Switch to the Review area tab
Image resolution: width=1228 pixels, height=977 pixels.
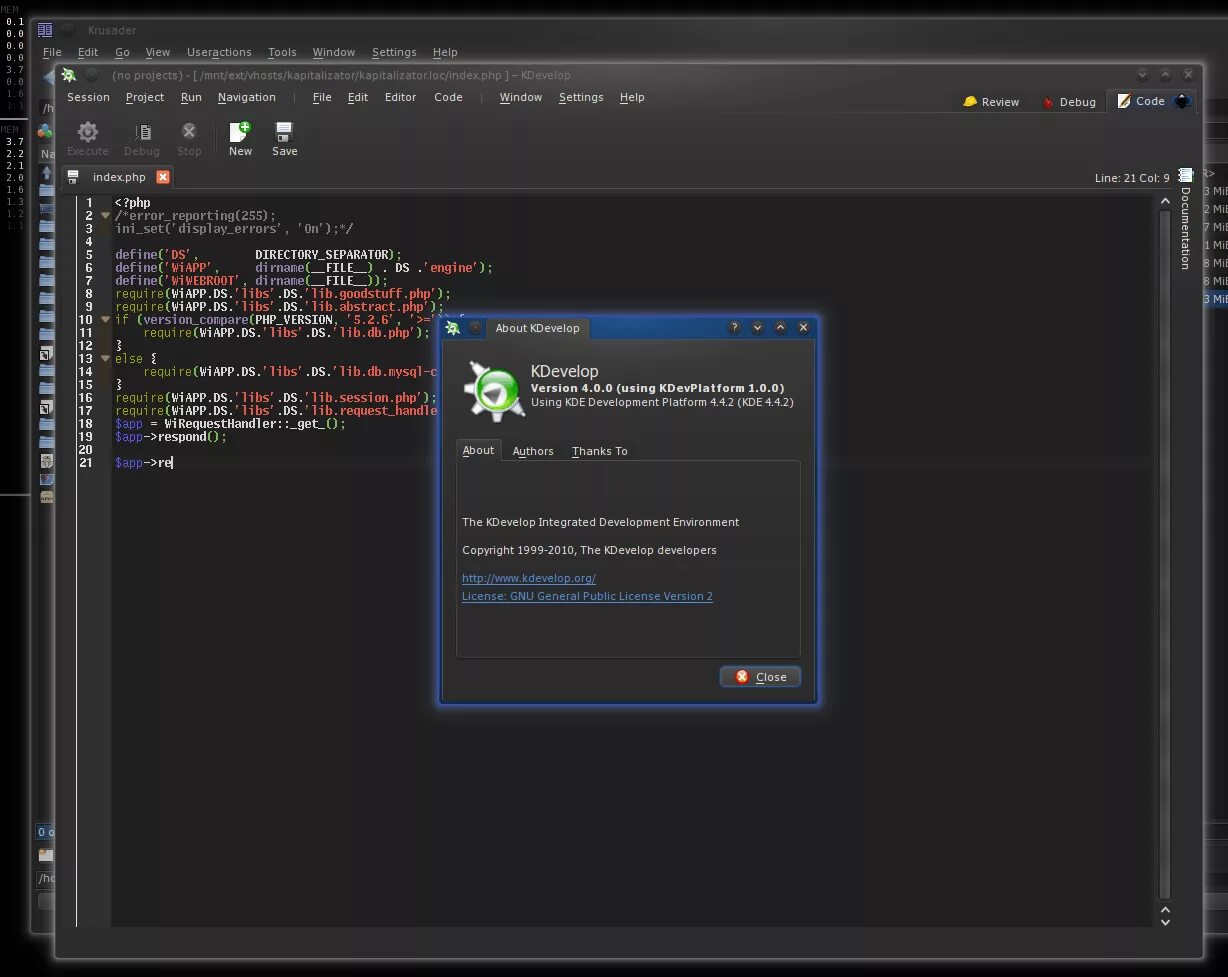[x=991, y=102]
